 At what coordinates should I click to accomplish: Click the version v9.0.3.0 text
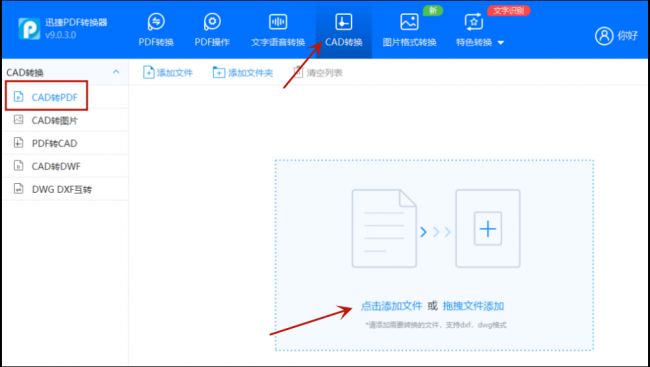pyautogui.click(x=61, y=35)
